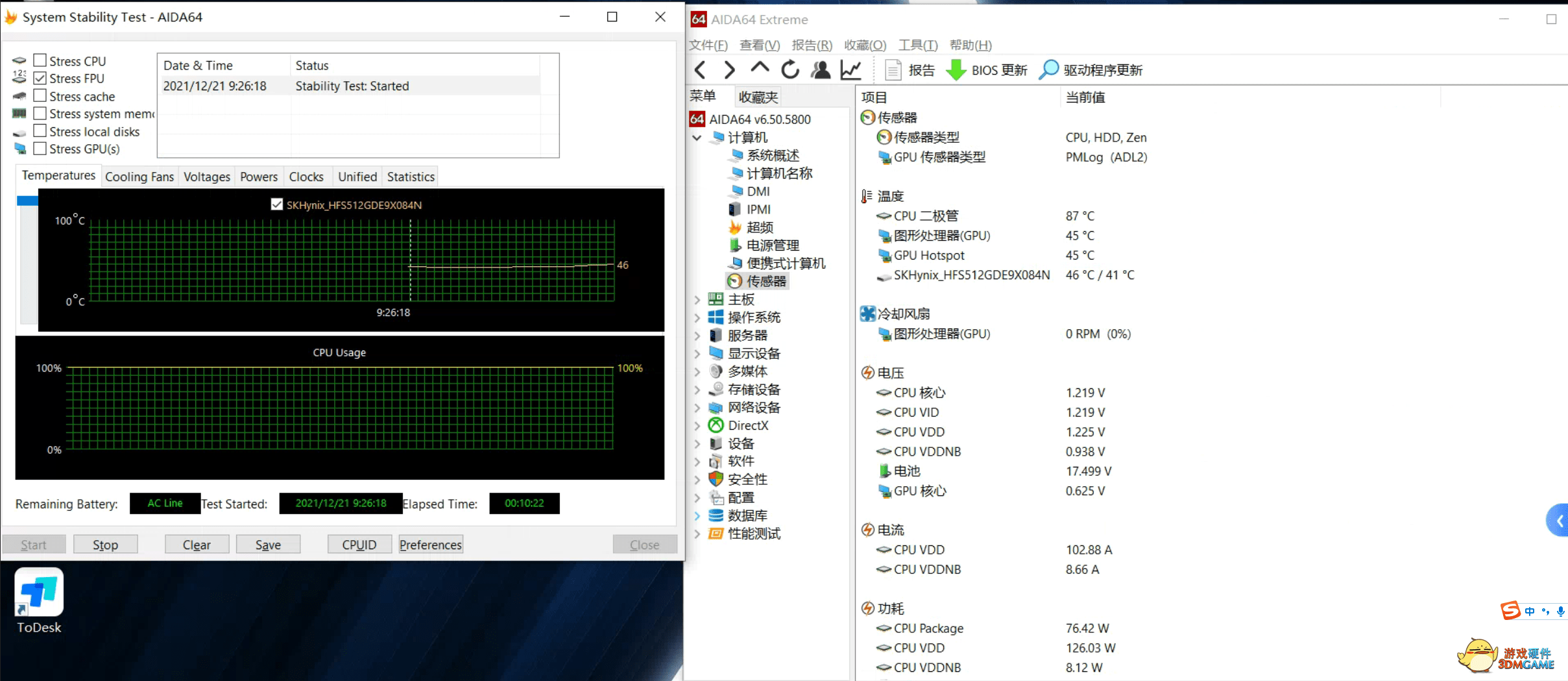This screenshot has width=1568, height=681.
Task: Switch to 收藏夹 favorites tab
Action: (x=758, y=97)
